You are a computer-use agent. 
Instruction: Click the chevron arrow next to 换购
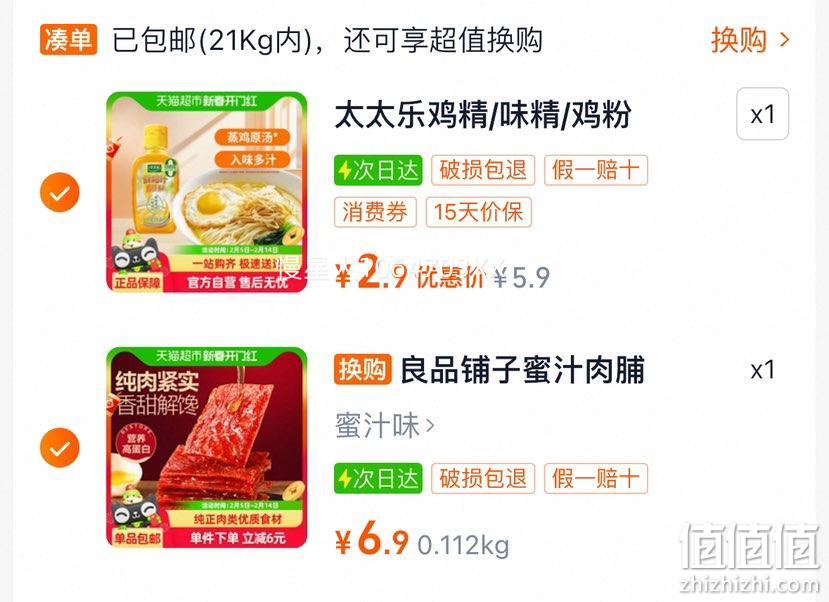click(785, 40)
